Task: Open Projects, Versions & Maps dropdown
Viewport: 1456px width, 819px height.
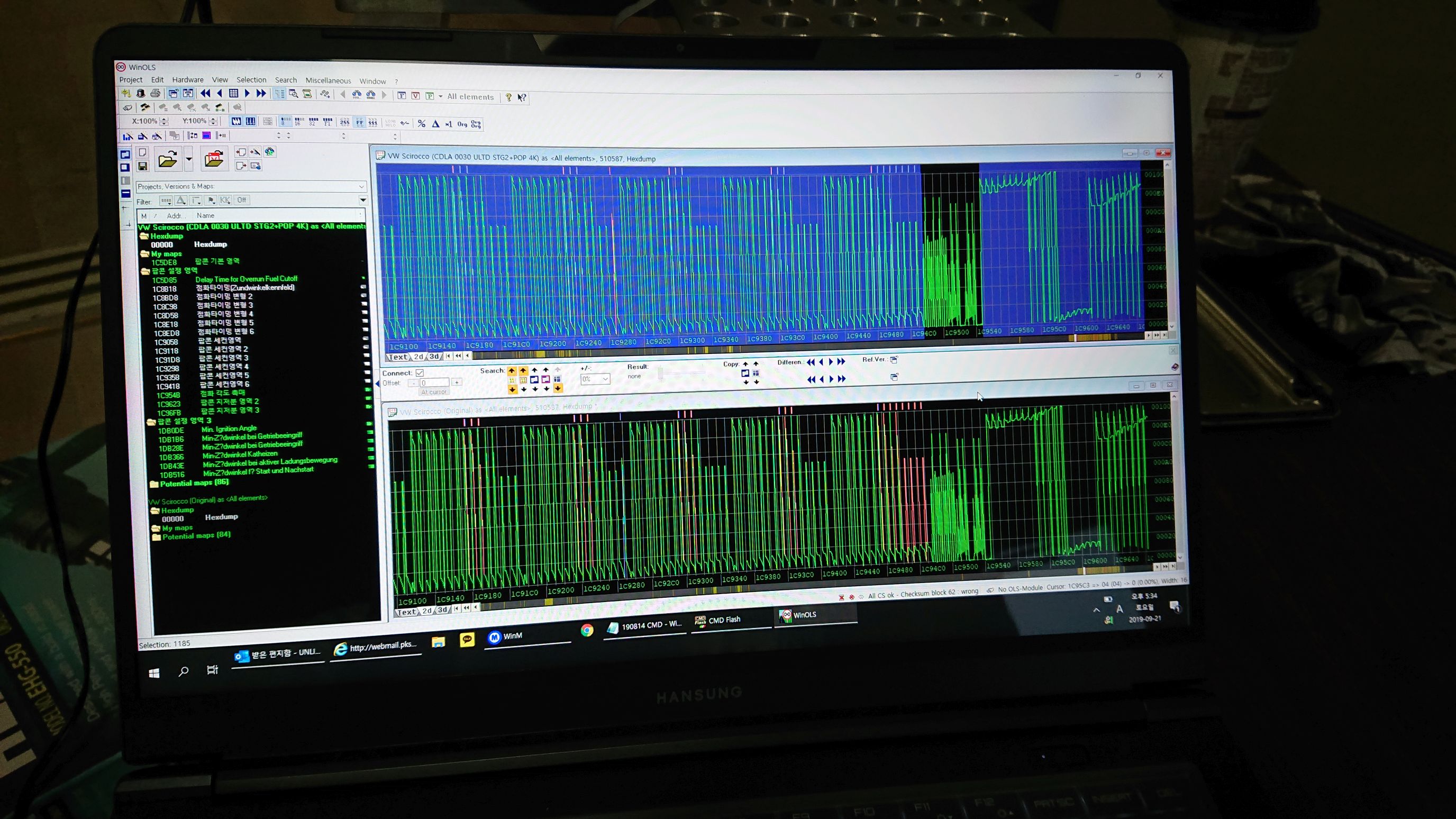Action: (361, 187)
